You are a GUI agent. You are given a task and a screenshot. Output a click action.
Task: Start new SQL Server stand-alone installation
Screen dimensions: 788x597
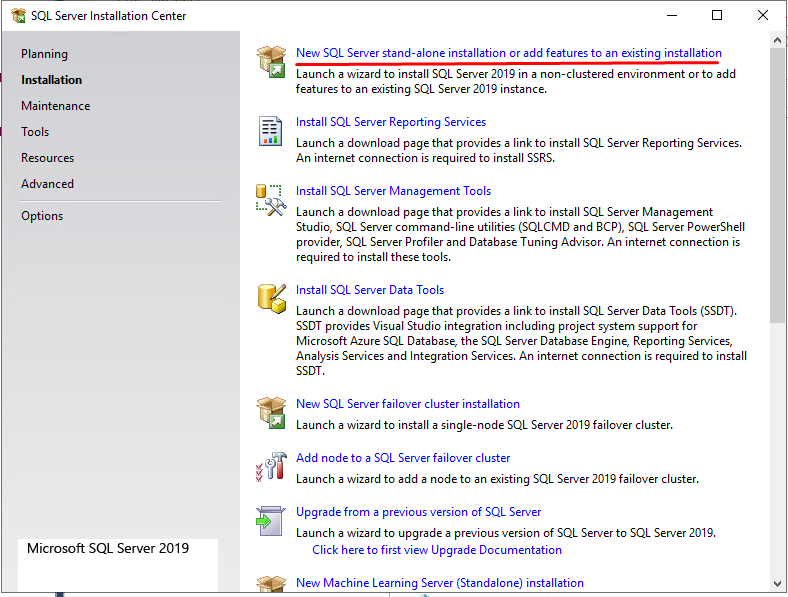coord(508,53)
